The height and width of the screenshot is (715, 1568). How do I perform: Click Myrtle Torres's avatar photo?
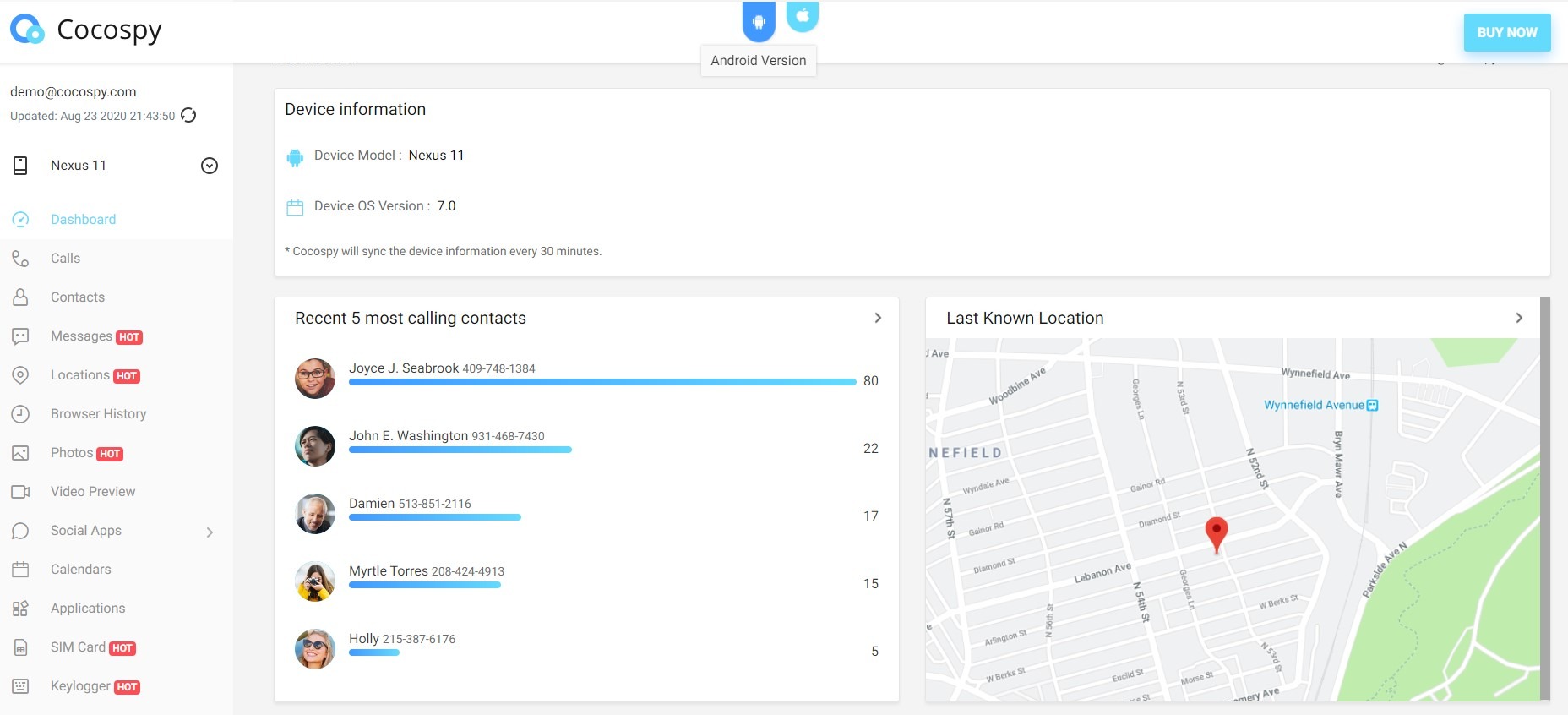(315, 581)
